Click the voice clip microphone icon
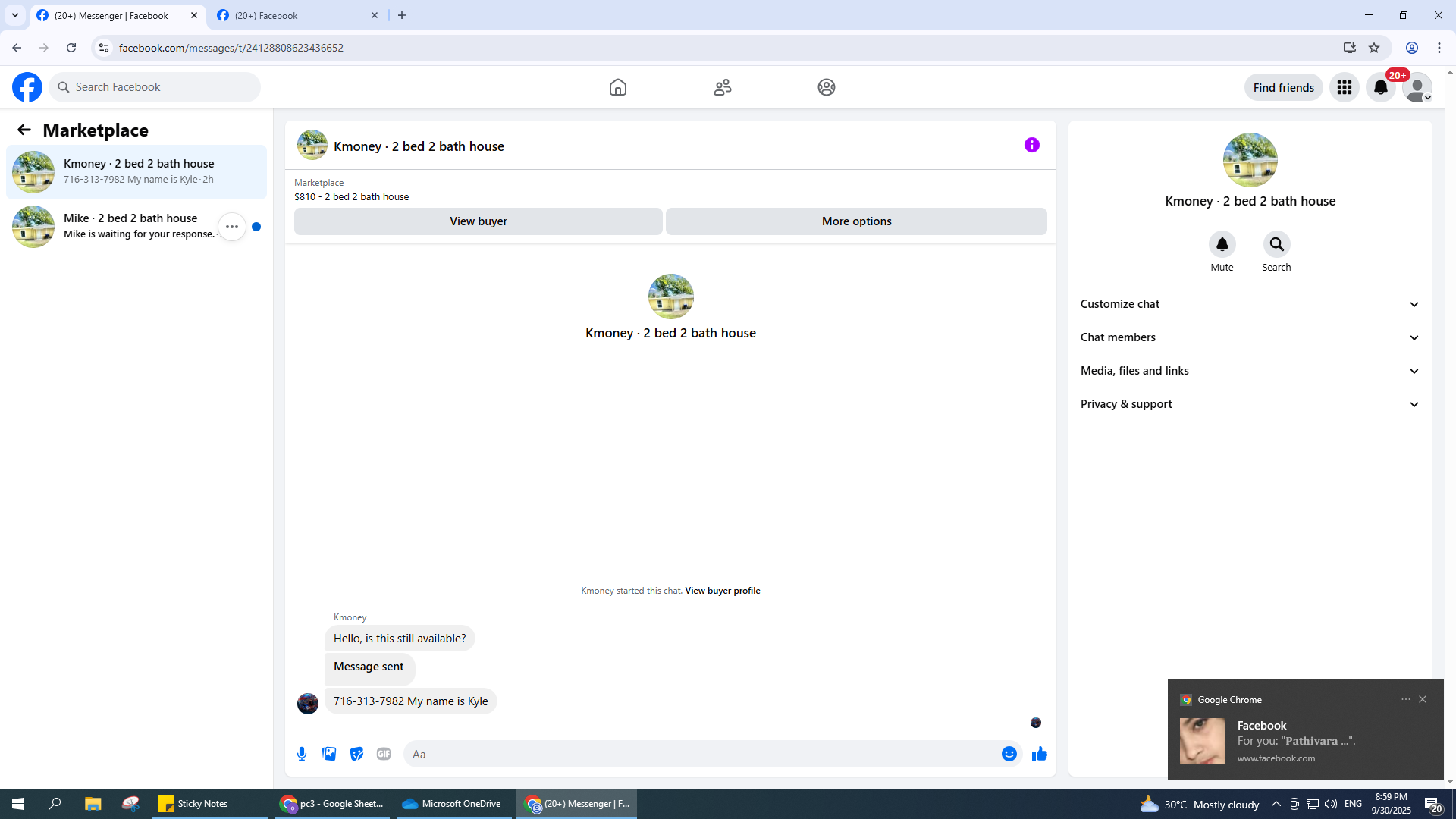Screen dimensions: 1456x819 (302, 754)
